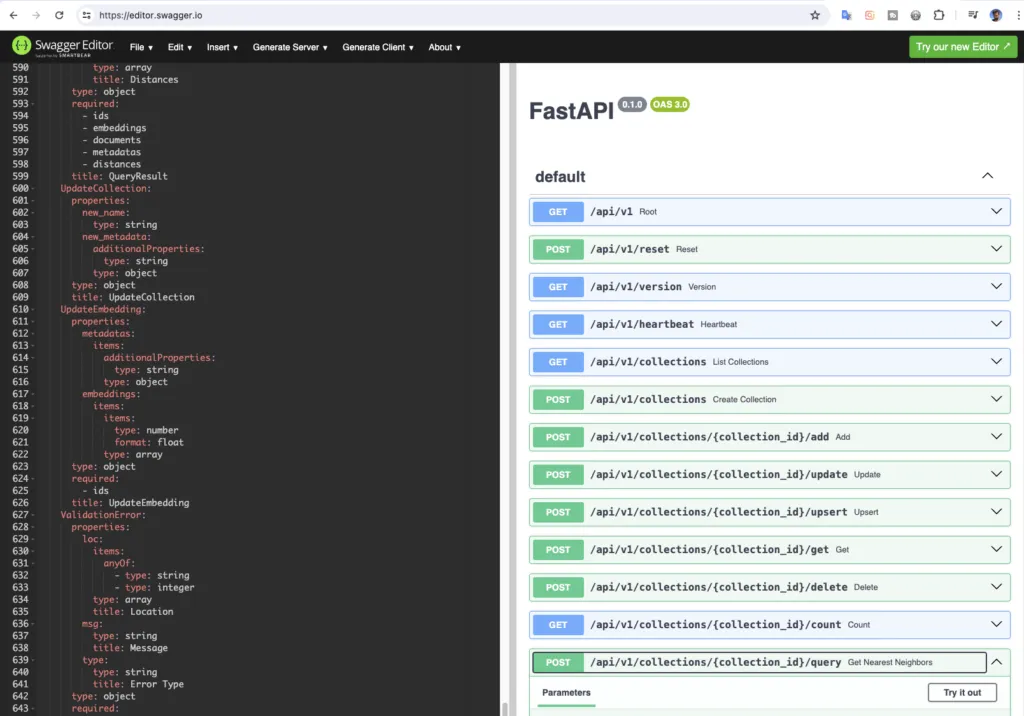Fold code at line 604 new_metadata
This screenshot has width=1024, height=716.
click(33, 237)
